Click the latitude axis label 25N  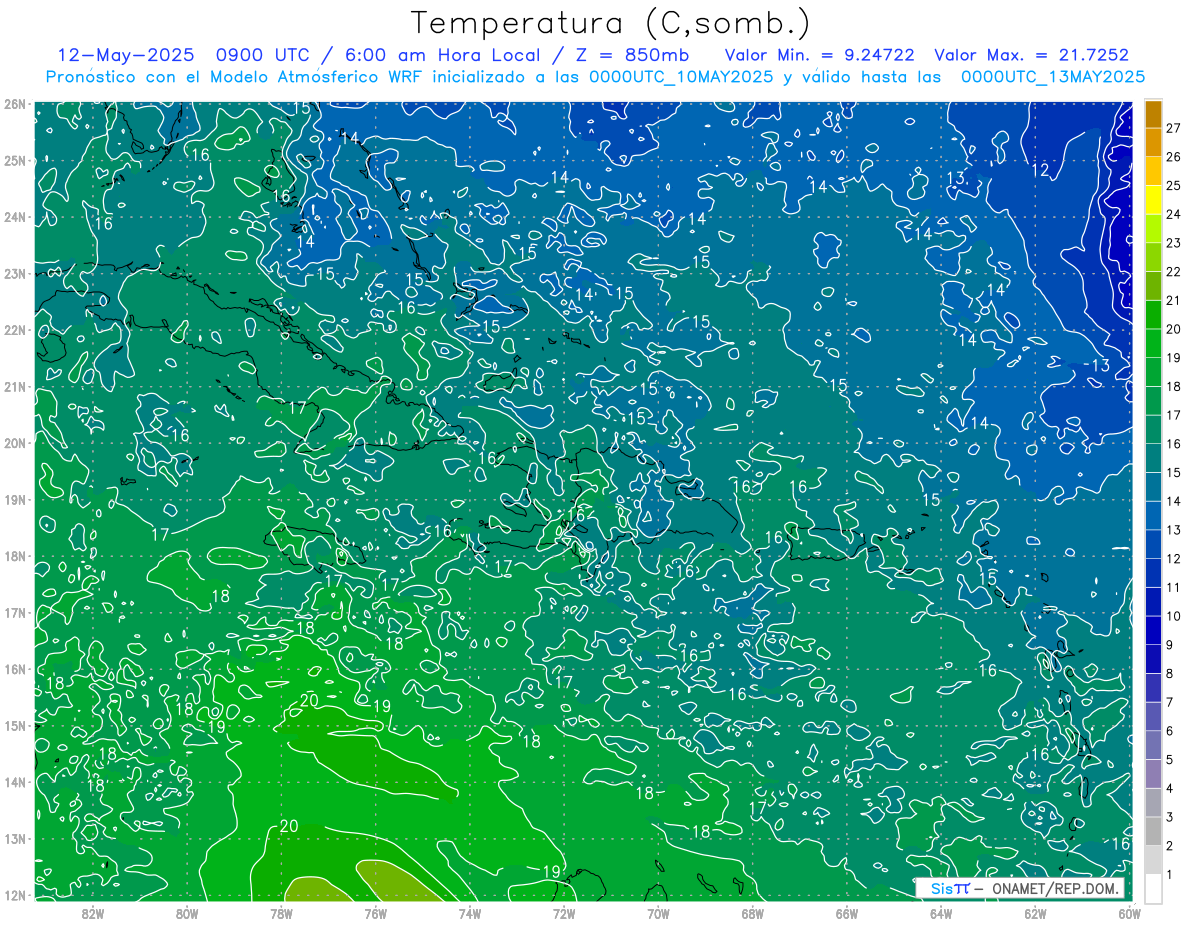click(x=15, y=161)
